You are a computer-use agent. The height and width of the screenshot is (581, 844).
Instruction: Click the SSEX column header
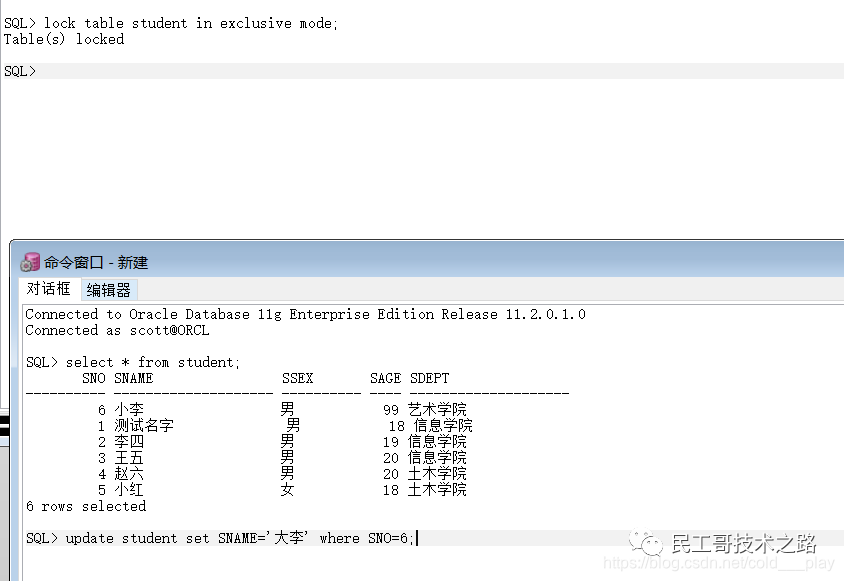coord(297,378)
